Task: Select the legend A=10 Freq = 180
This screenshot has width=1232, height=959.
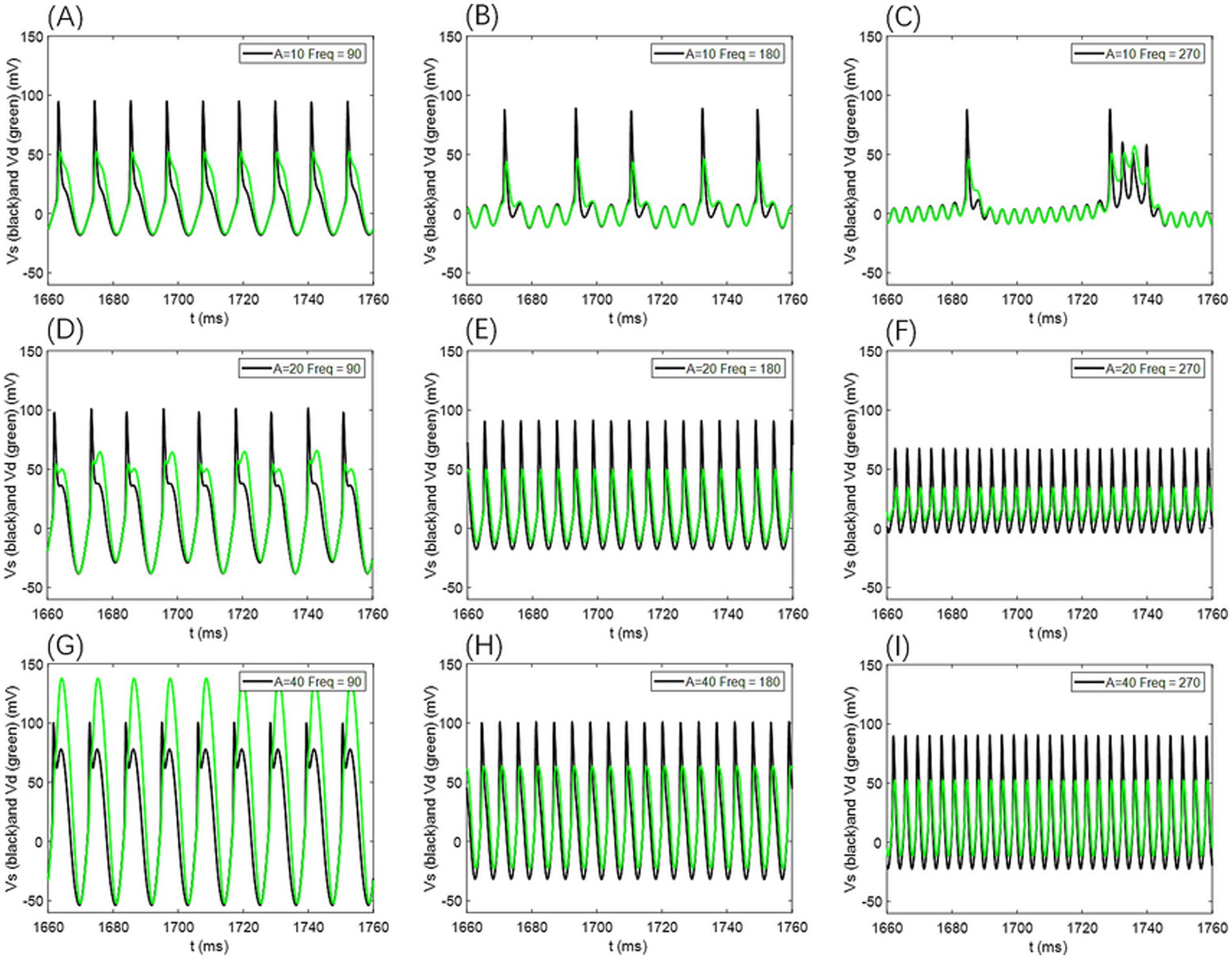Action: 718,54
